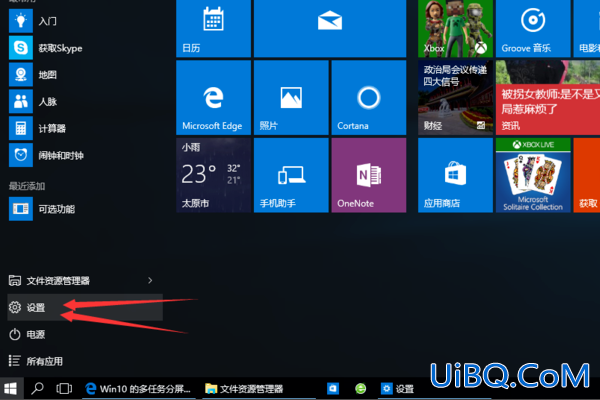Switch to the Win10 的多任务分屏 Edge window
The height and width of the screenshot is (400, 600).
139,389
